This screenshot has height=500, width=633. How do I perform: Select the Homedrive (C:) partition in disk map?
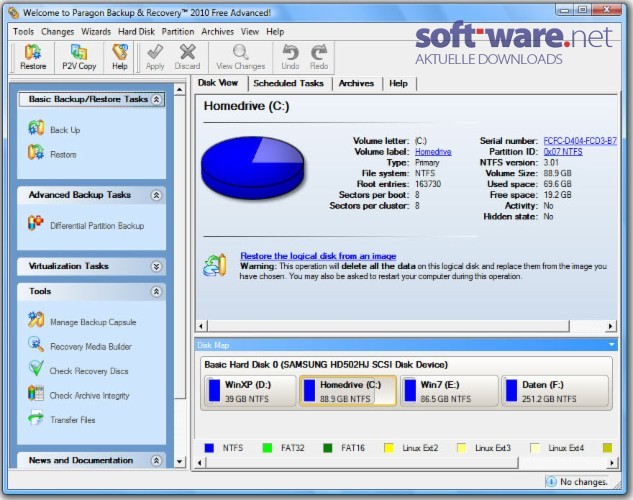click(348, 391)
